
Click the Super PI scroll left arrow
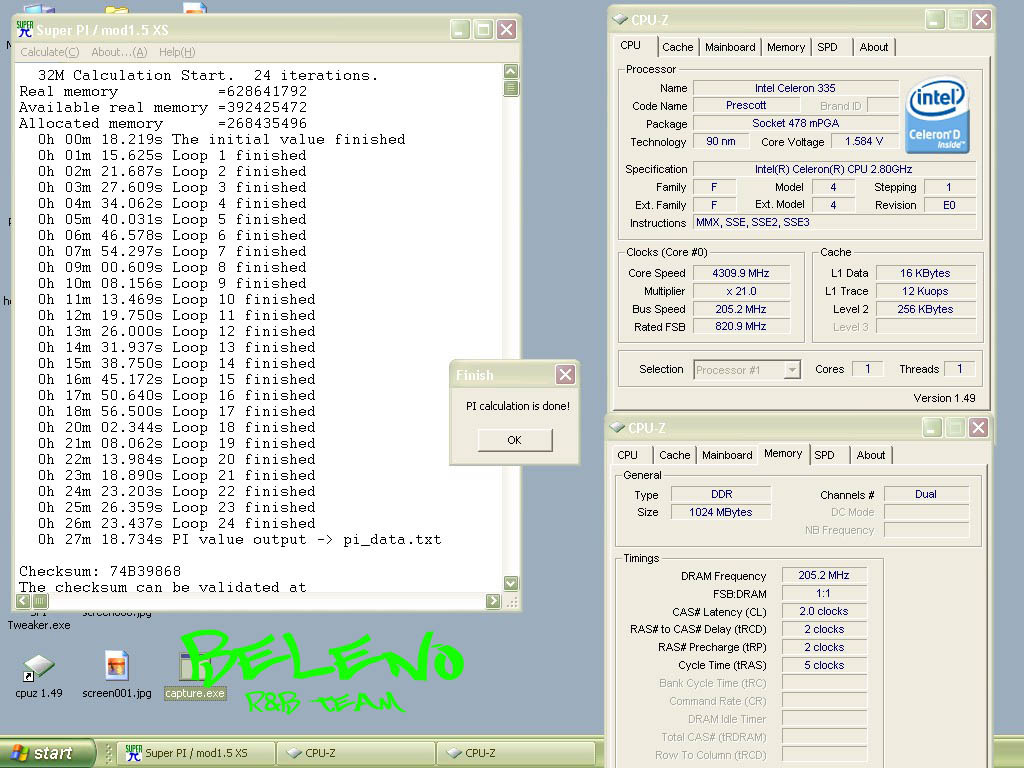click(23, 601)
